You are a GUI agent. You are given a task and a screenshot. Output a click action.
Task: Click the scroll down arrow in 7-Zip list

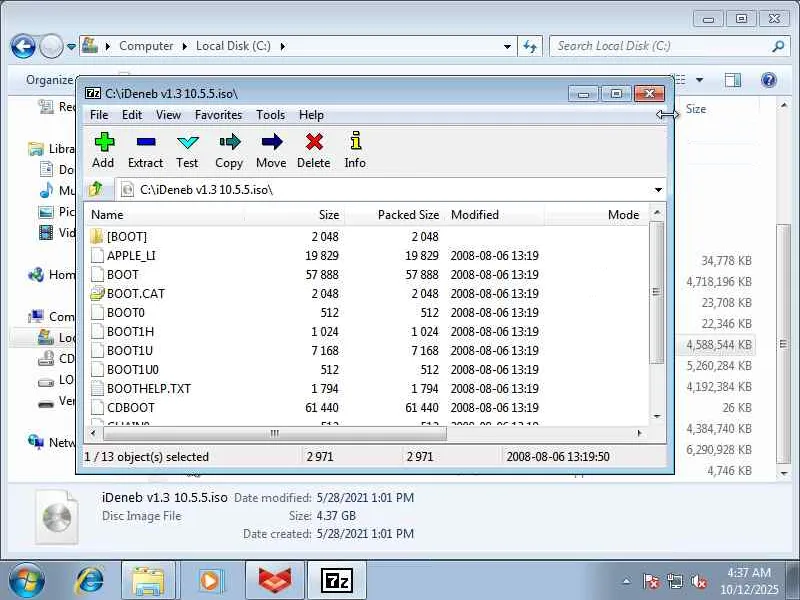pos(657,417)
